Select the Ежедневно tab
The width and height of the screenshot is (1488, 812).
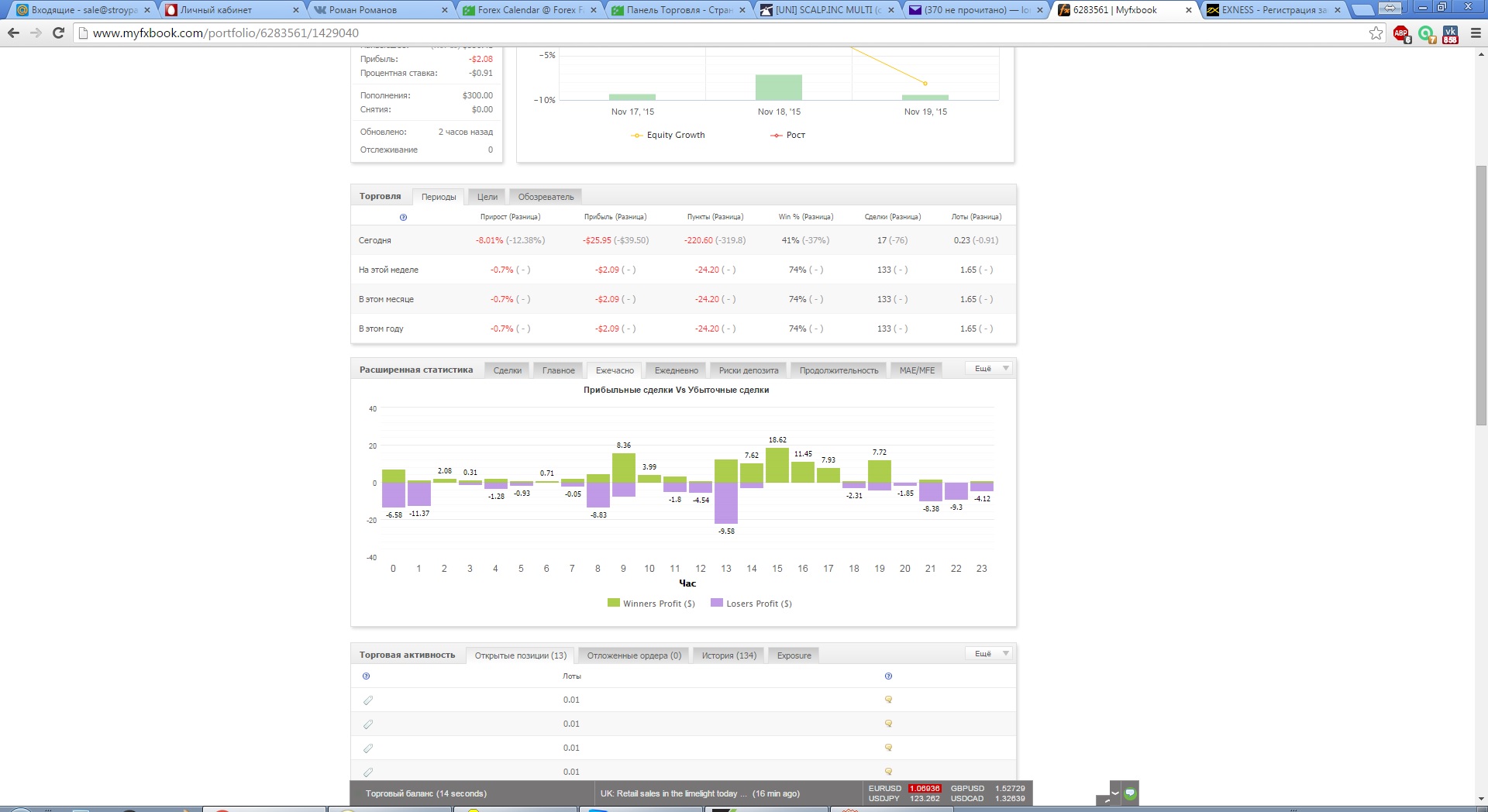[x=677, y=370]
